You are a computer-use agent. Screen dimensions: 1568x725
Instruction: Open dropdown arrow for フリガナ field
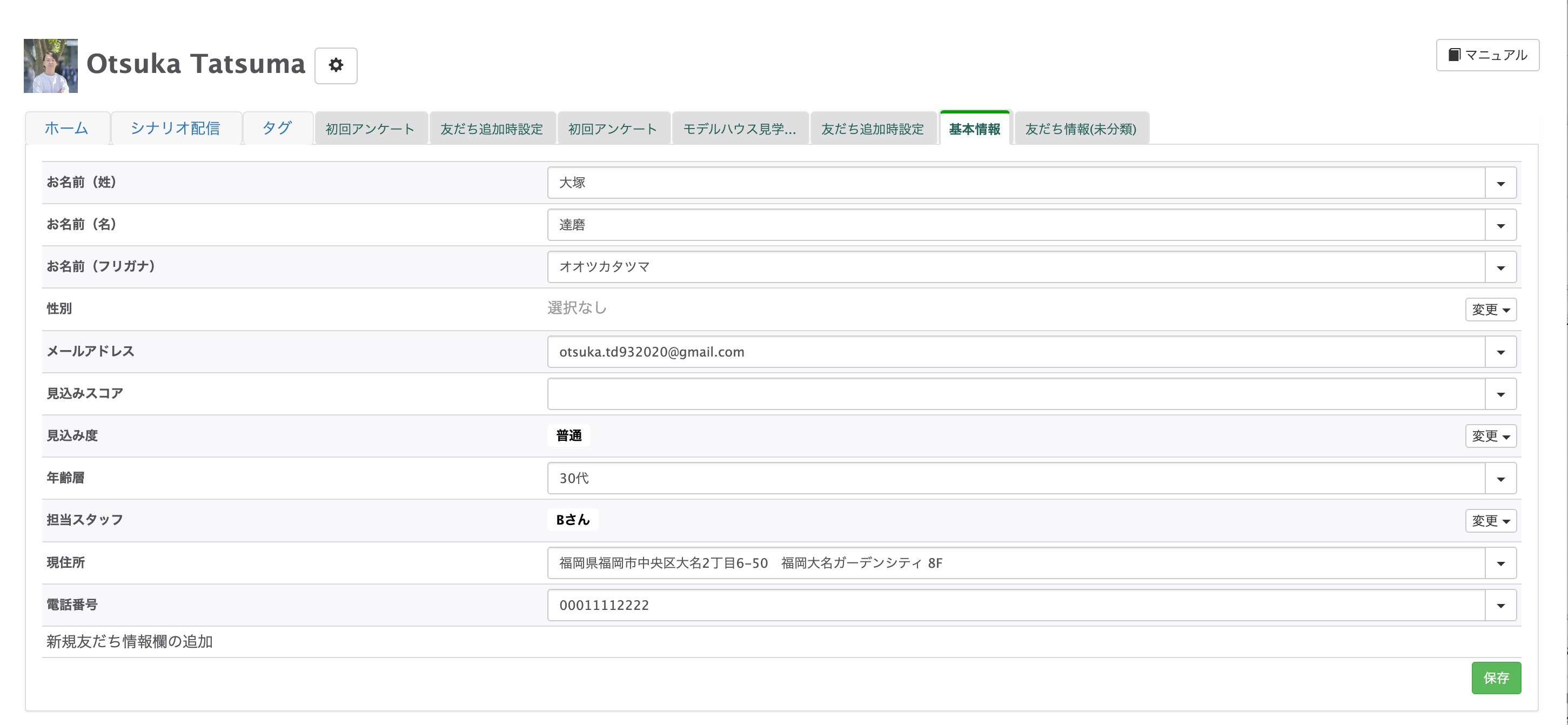[x=1500, y=267]
